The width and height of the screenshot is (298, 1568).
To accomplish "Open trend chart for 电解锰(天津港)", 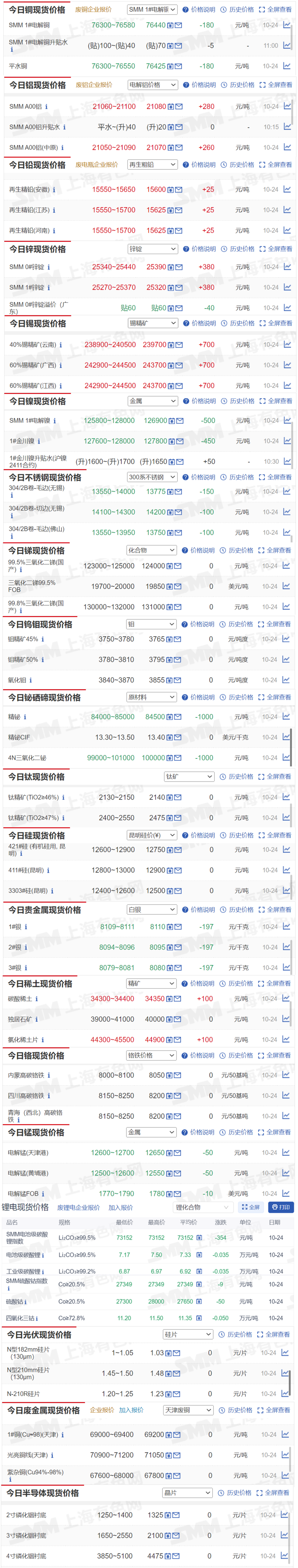I will (x=285, y=1152).
